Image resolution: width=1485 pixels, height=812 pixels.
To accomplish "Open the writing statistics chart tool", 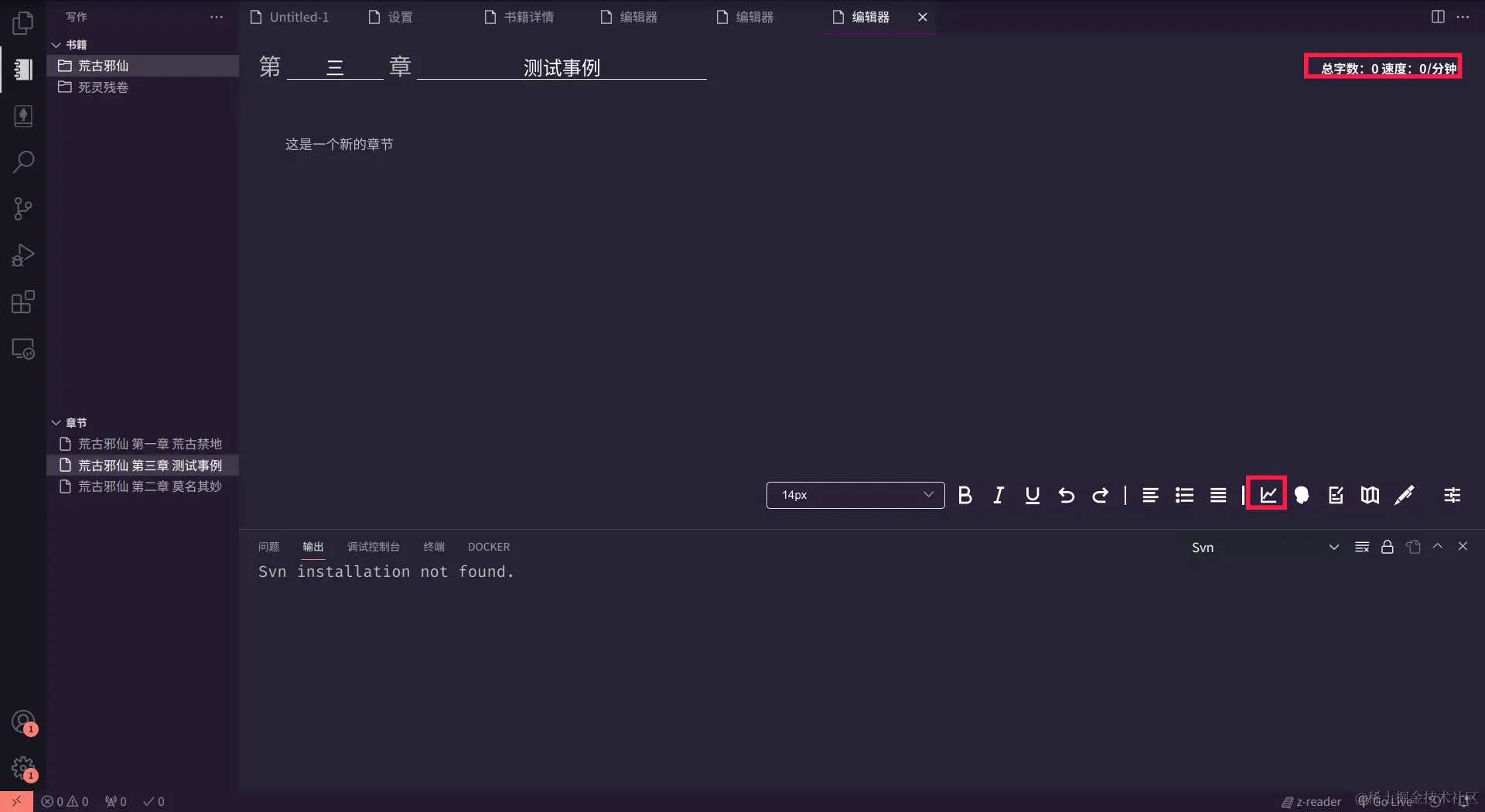I will point(1265,495).
